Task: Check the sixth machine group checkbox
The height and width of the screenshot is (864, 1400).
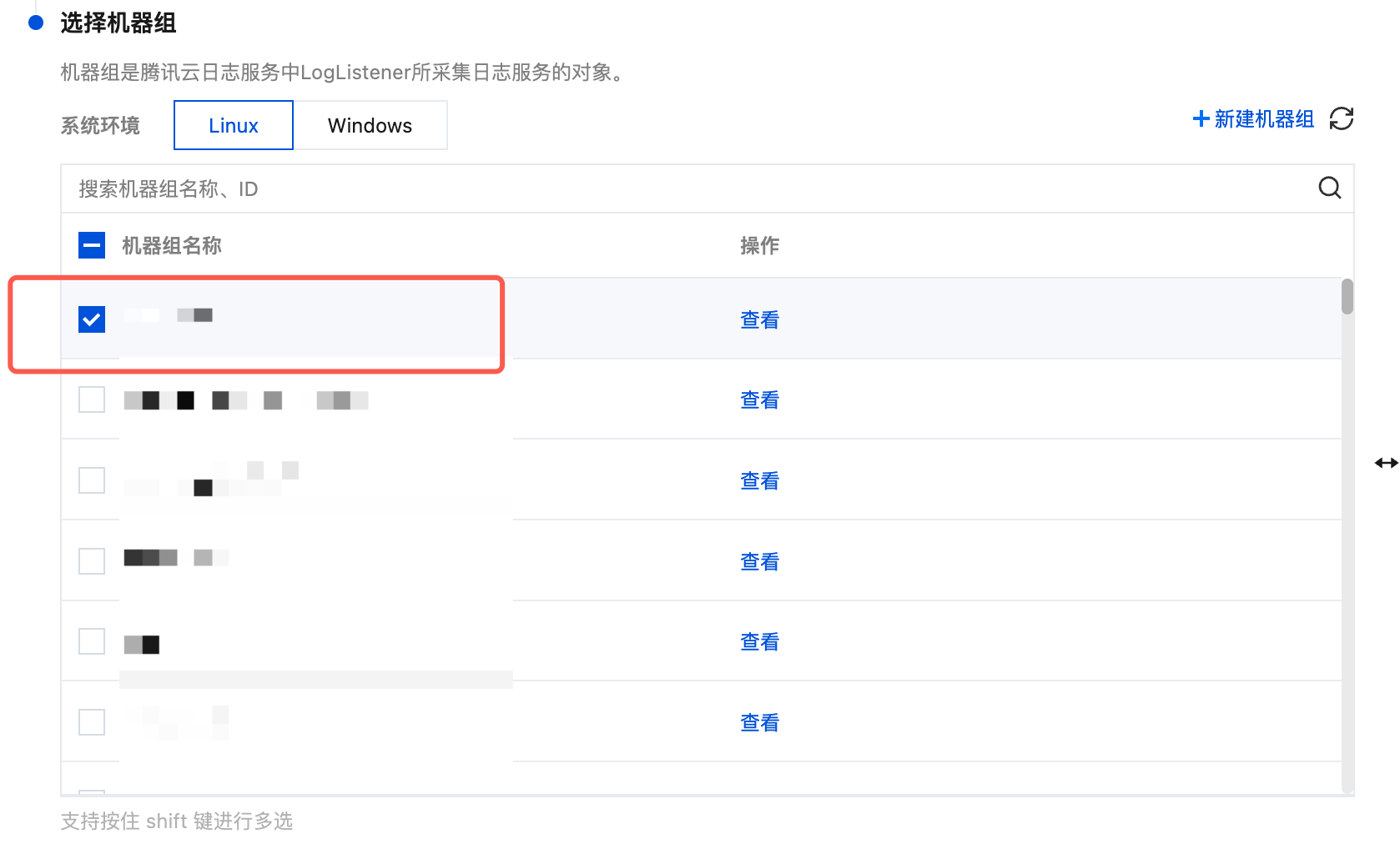Action: (92, 722)
